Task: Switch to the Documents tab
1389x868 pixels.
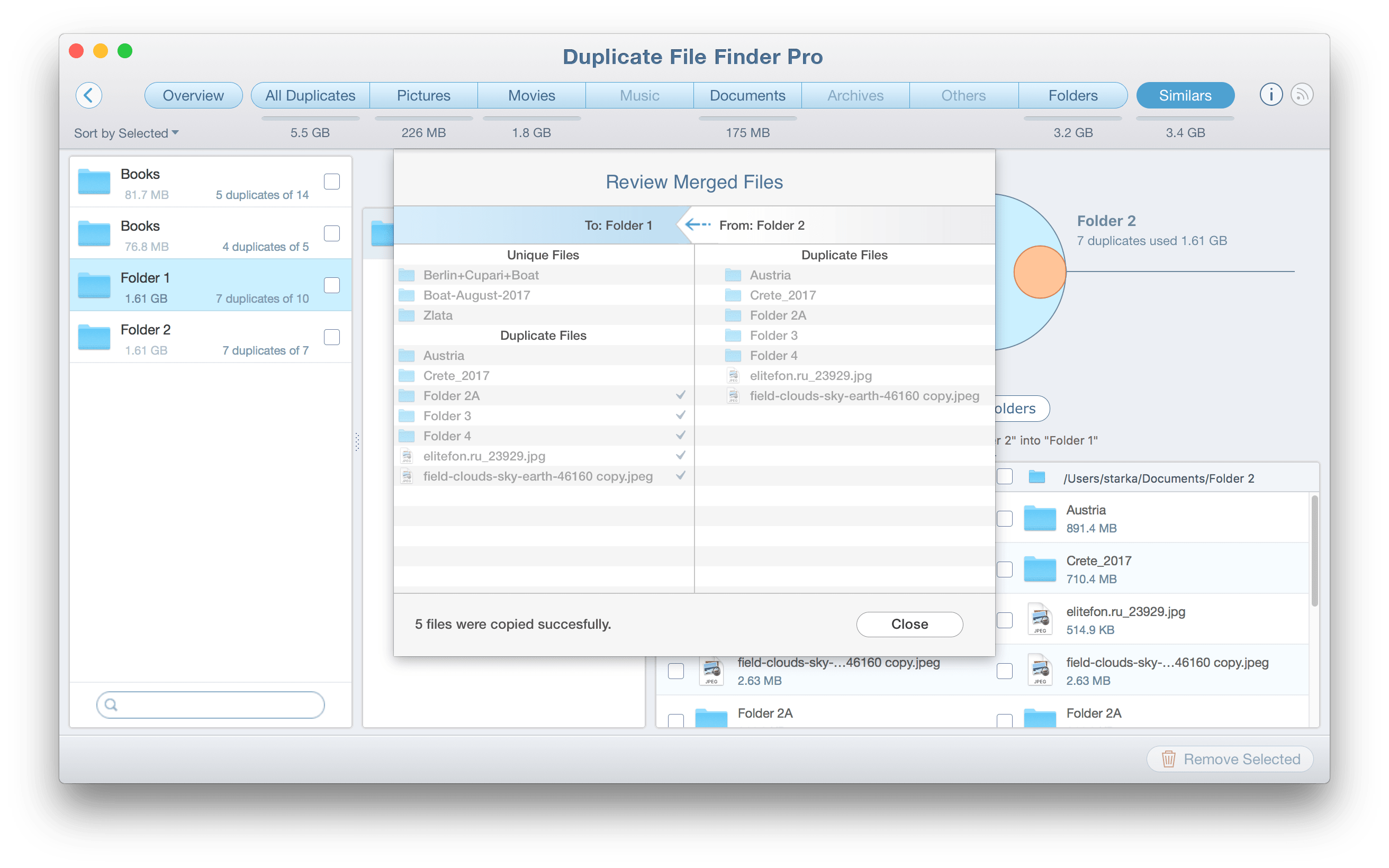Action: (747, 95)
